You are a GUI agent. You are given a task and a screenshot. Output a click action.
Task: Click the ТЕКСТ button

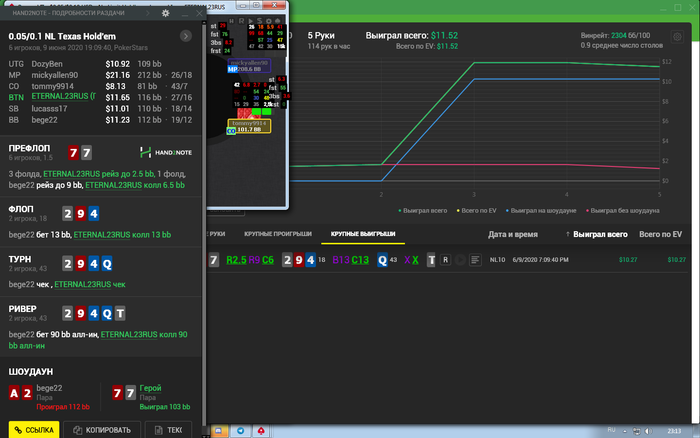[x=168, y=430]
